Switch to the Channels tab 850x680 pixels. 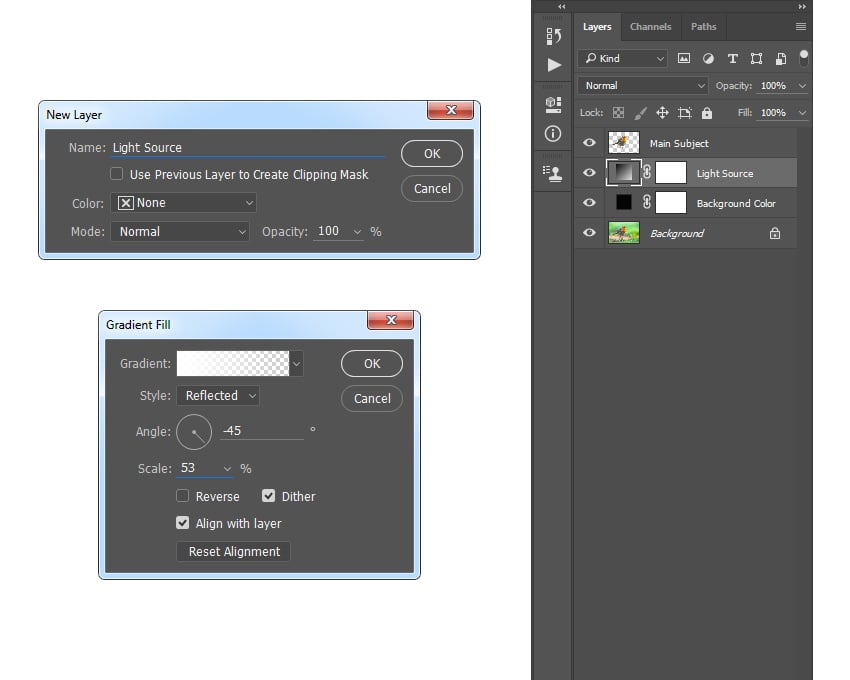click(651, 27)
